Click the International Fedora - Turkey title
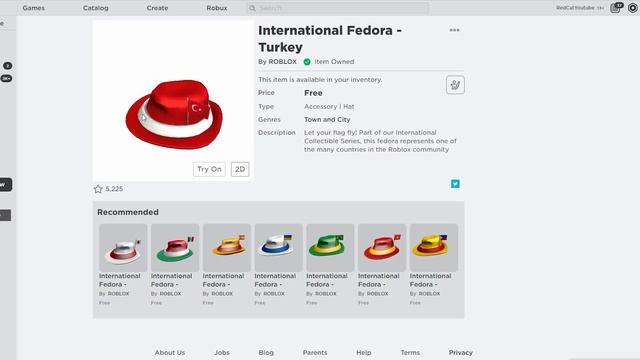Image resolution: width=640 pixels, height=360 pixels. pyautogui.click(x=330, y=39)
